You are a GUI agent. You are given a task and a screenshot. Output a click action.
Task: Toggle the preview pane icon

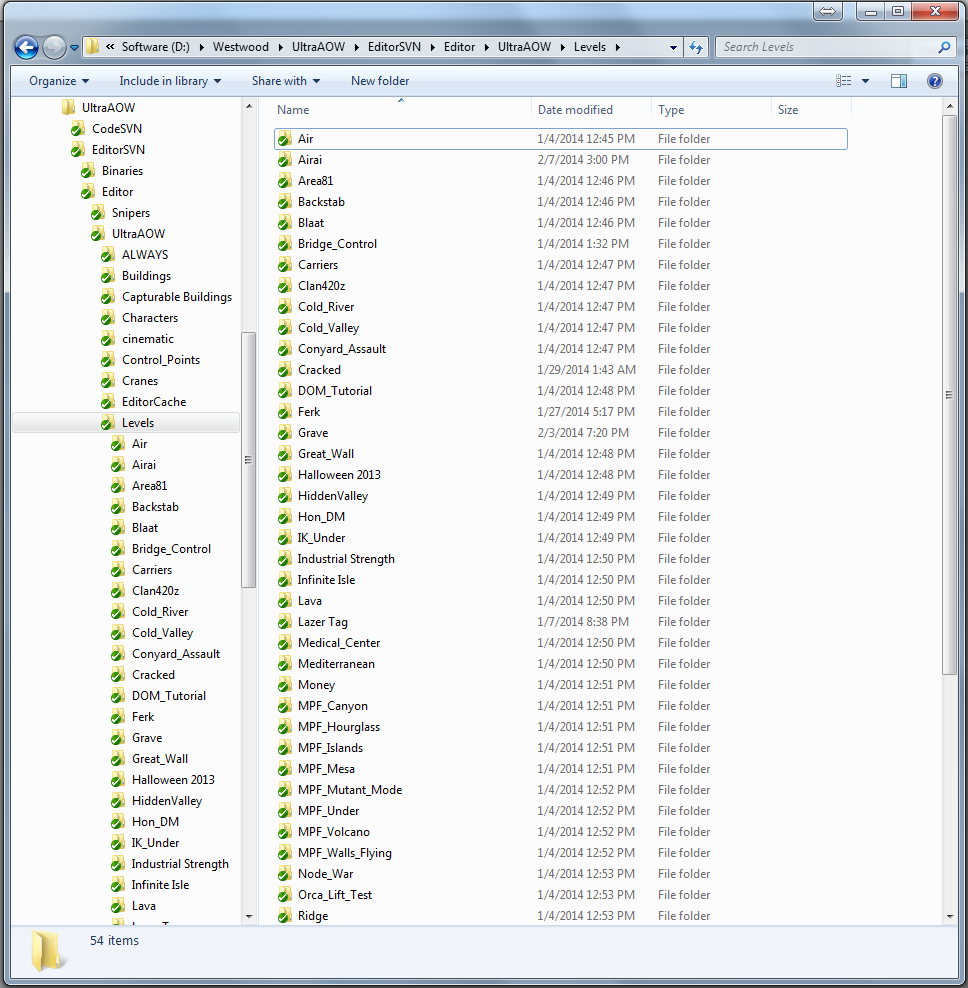click(x=899, y=81)
